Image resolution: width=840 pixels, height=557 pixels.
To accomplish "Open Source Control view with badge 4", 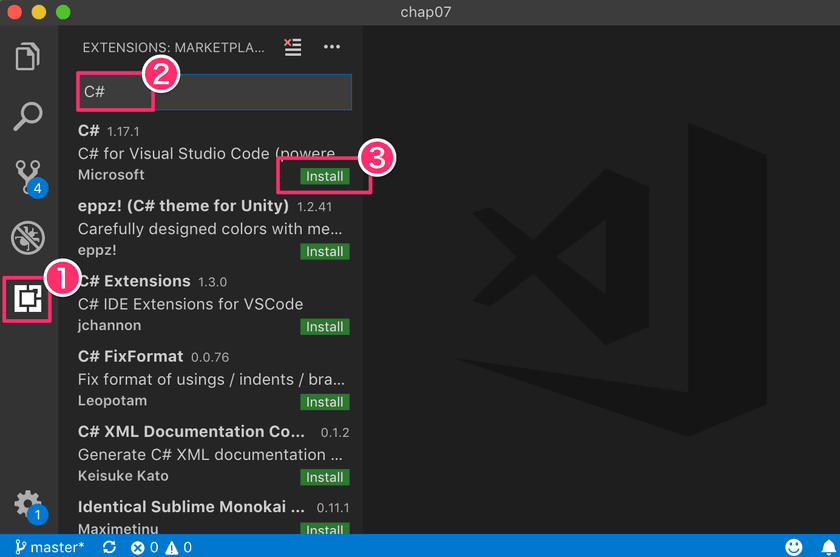I will click(x=28, y=176).
